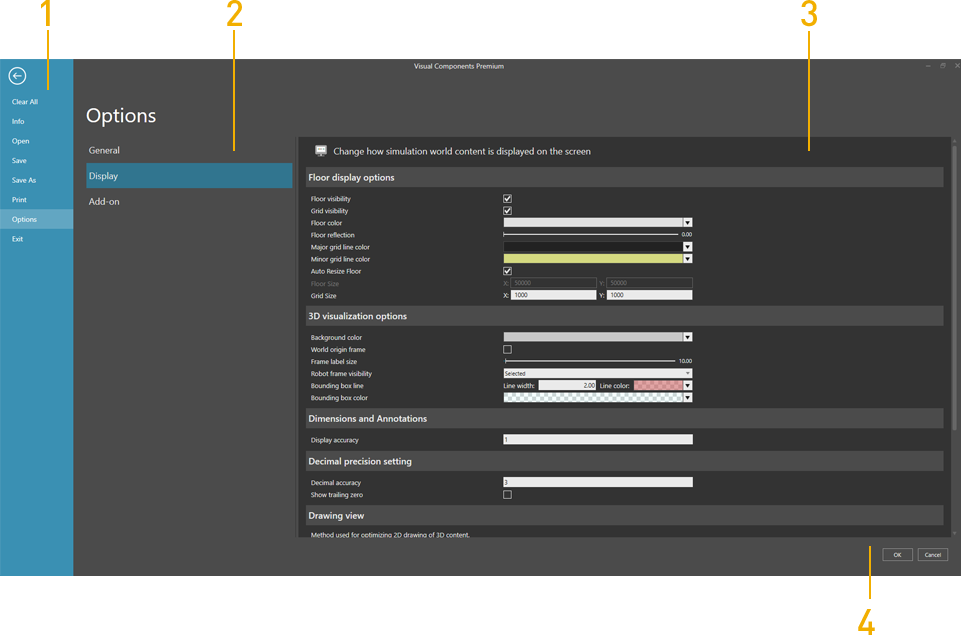Click the Decimal accuracy input field
961x635 pixels.
[x=597, y=483]
